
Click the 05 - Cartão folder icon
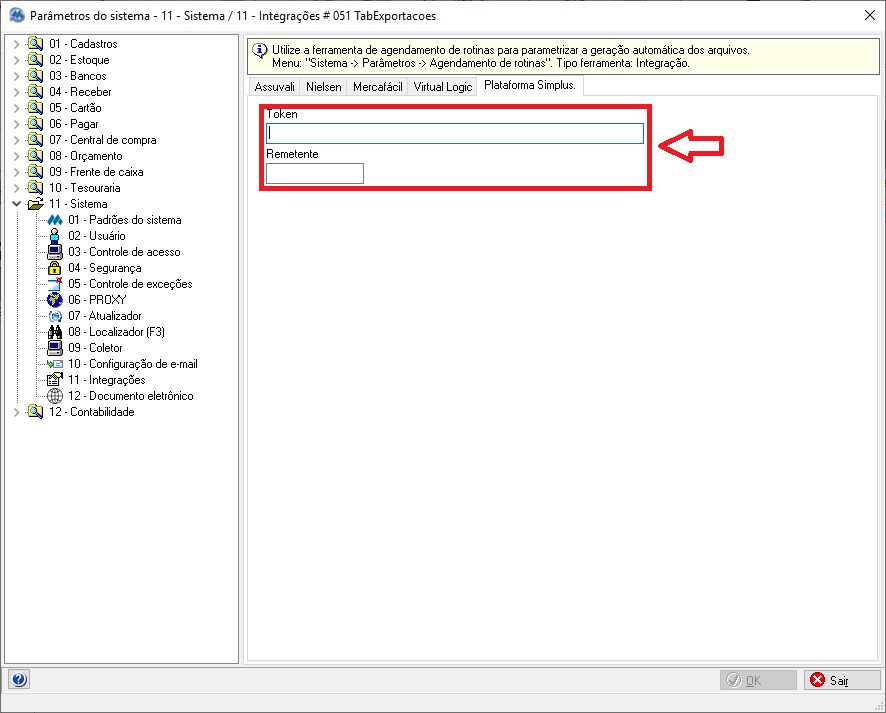click(x=35, y=107)
